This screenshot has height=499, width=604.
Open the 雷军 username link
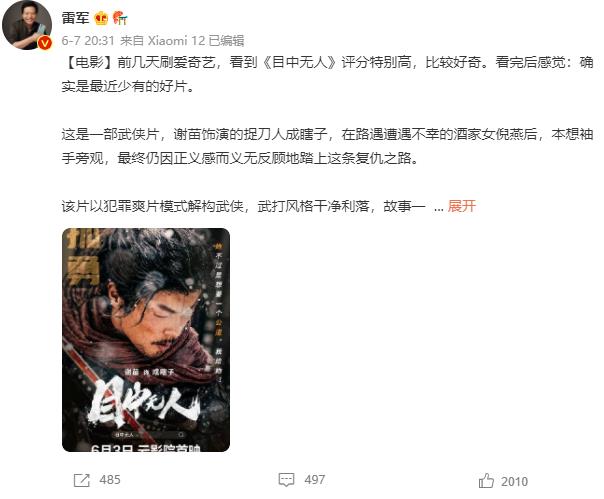(x=75, y=18)
